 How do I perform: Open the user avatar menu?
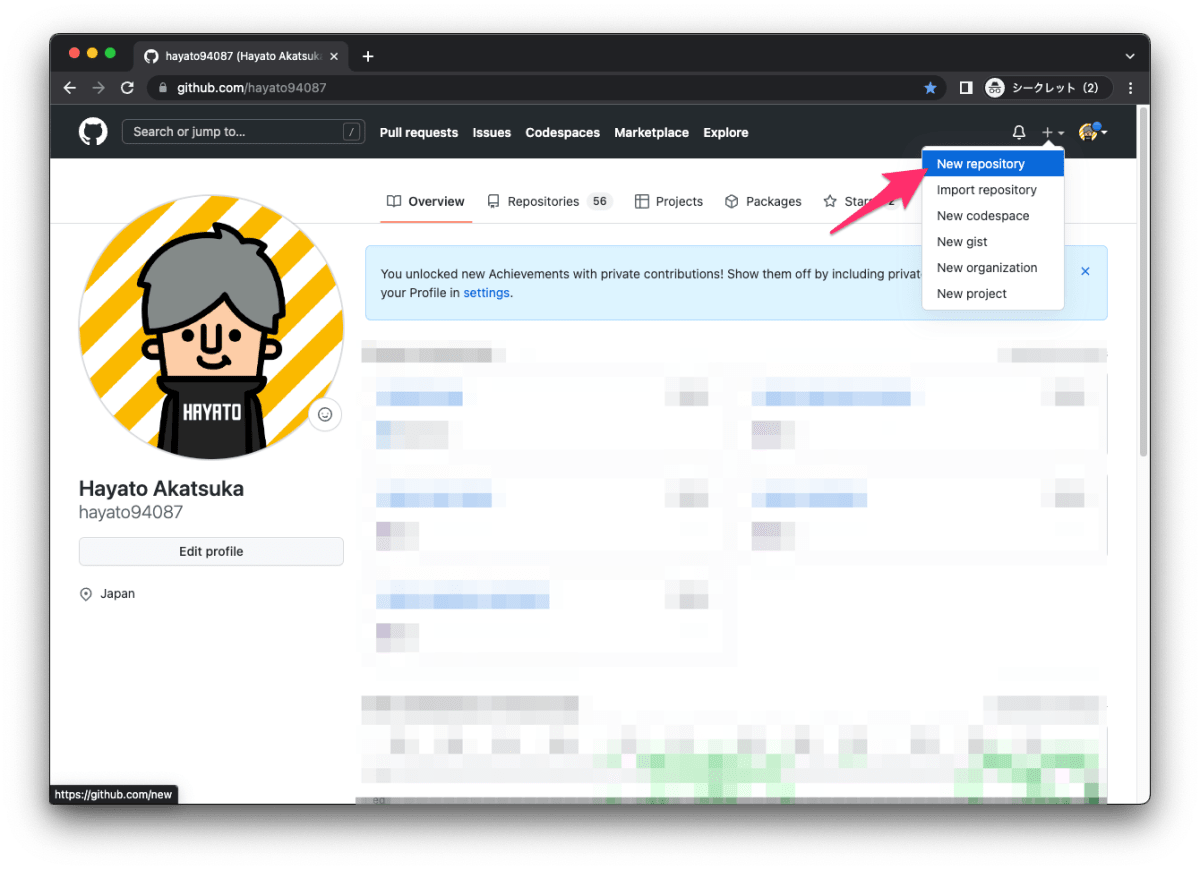click(1092, 132)
